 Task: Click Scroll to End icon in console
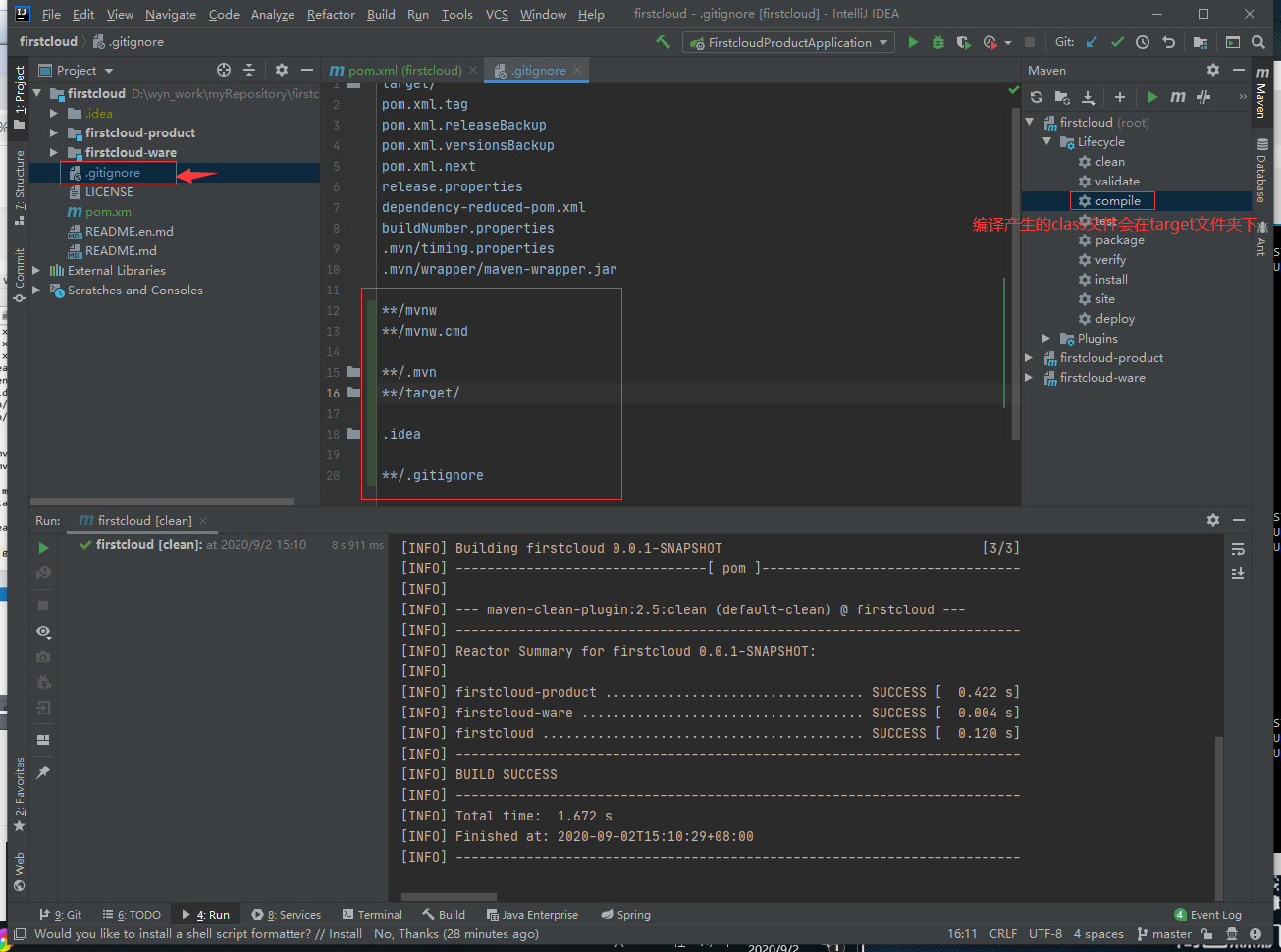(x=1238, y=573)
